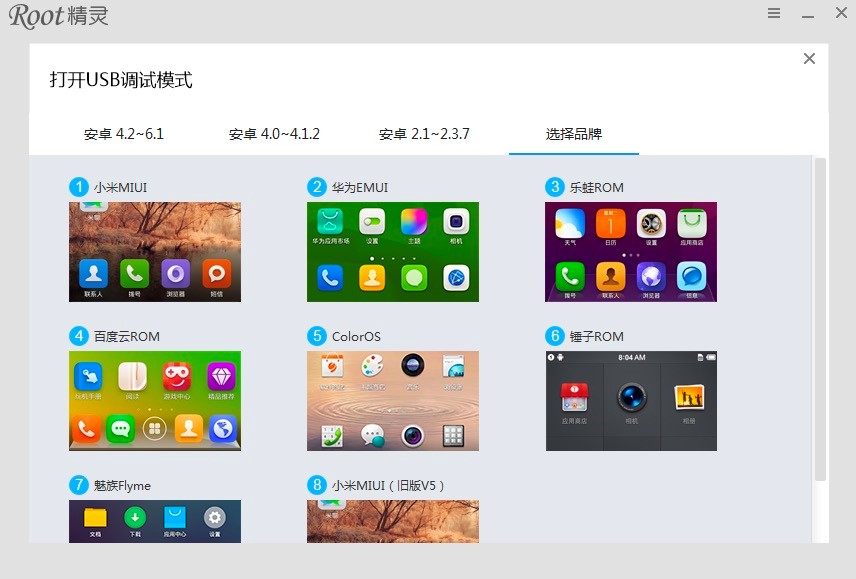Click the 应用中心 icon in 魅族Flyme preview
This screenshot has width=856, height=579.
point(175,517)
